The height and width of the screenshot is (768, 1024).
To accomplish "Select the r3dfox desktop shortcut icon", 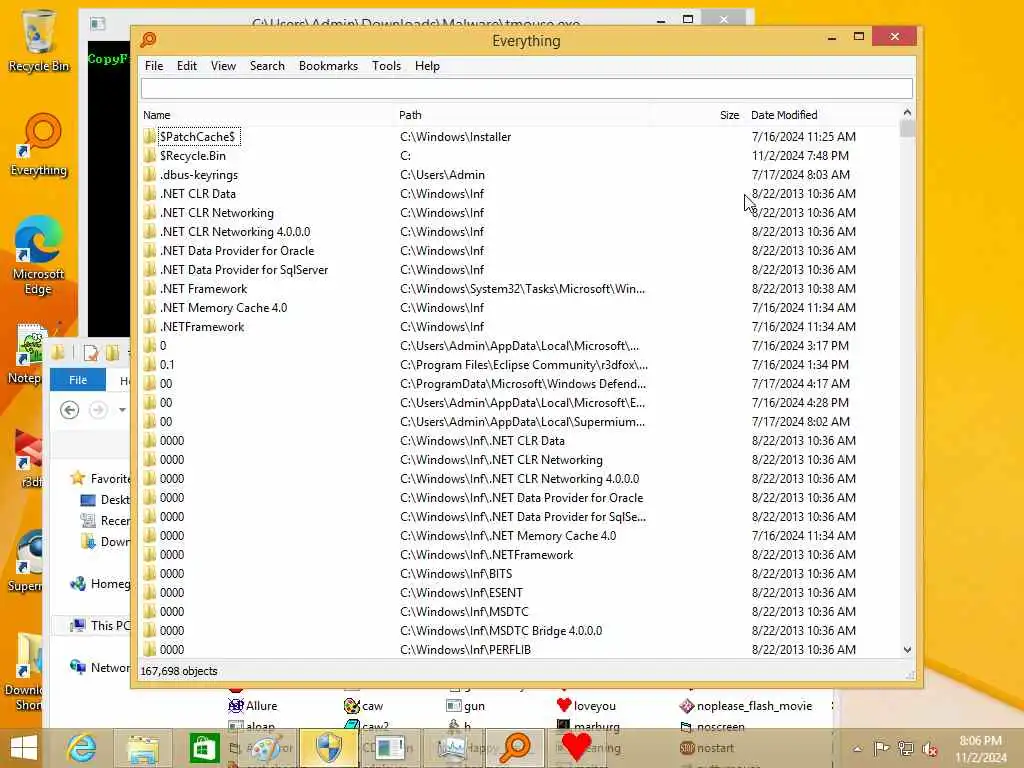I will click(29, 458).
